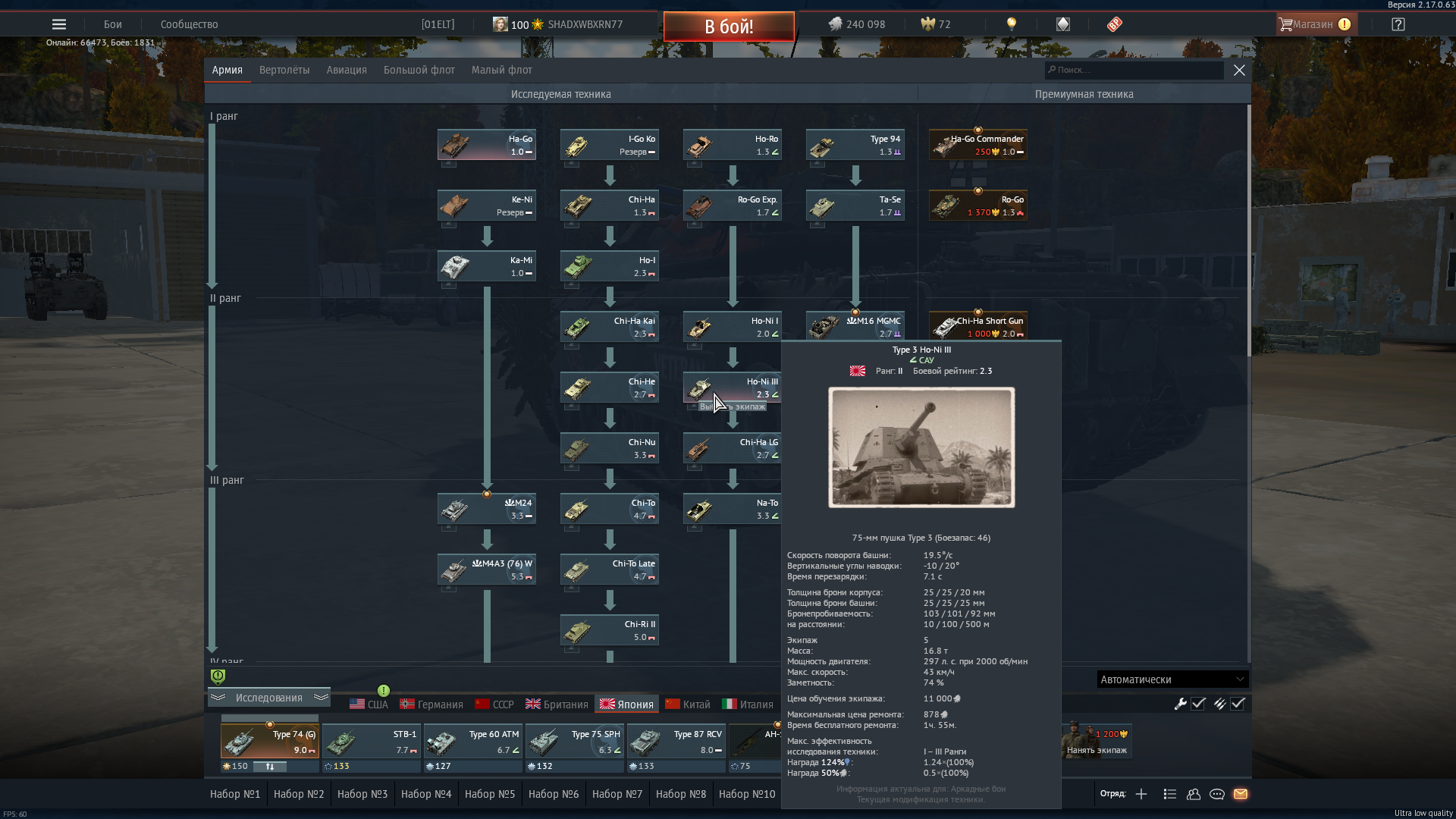The width and height of the screenshot is (1456, 819).
Task: Switch to the Авиация tab
Action: tap(347, 70)
